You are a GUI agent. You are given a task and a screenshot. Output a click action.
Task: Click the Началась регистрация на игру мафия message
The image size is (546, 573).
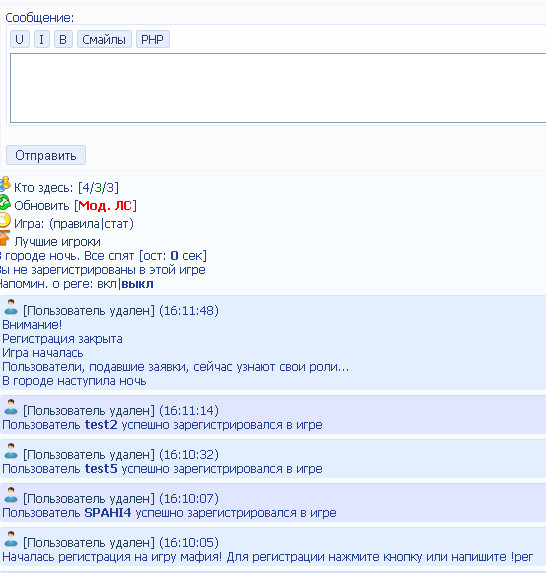[x=268, y=557]
